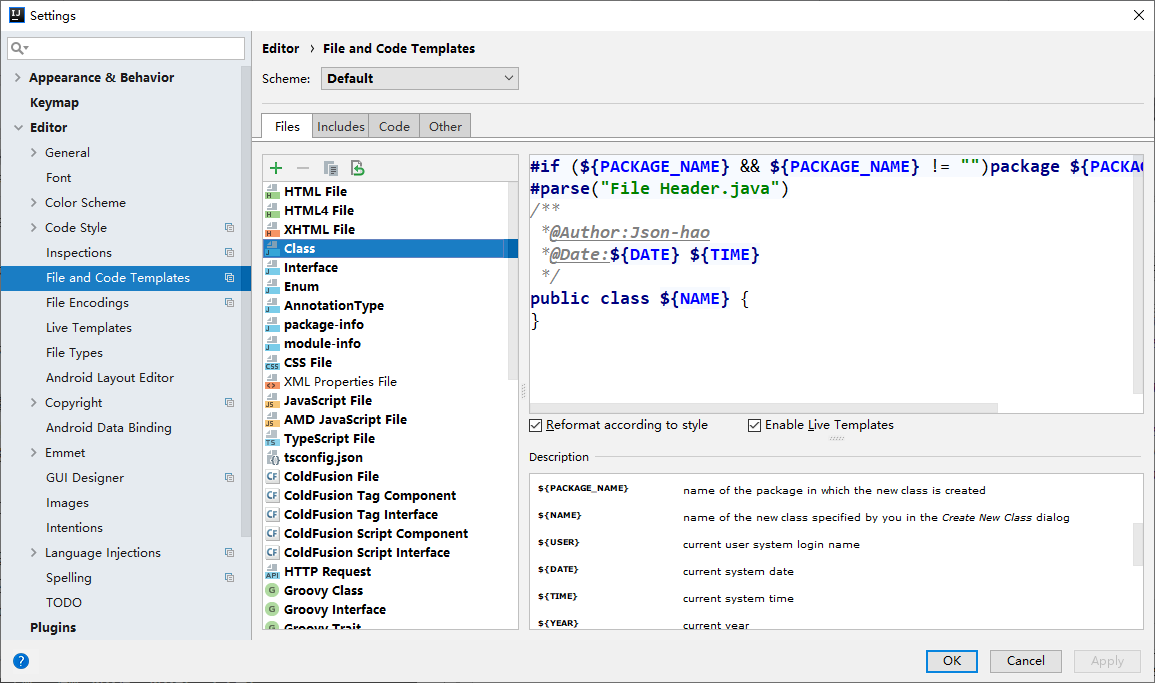Expand the Emmet node
Screen dimensions: 1155x683
coord(33,452)
